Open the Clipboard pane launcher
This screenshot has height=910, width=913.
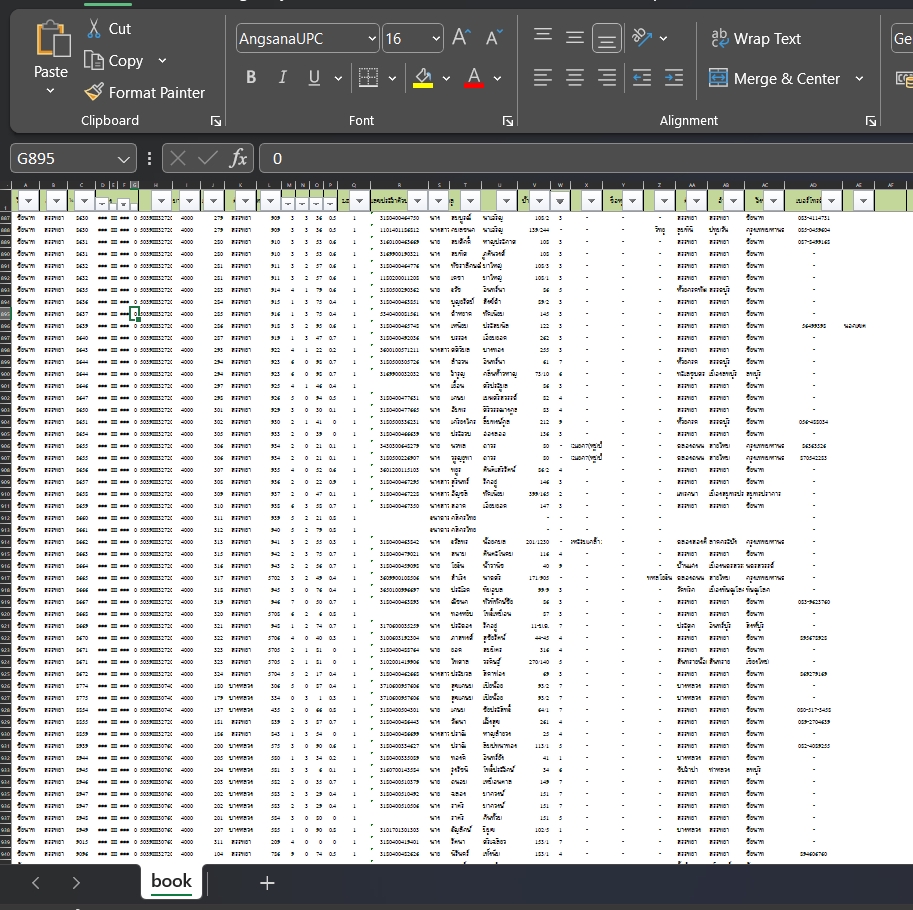216,121
